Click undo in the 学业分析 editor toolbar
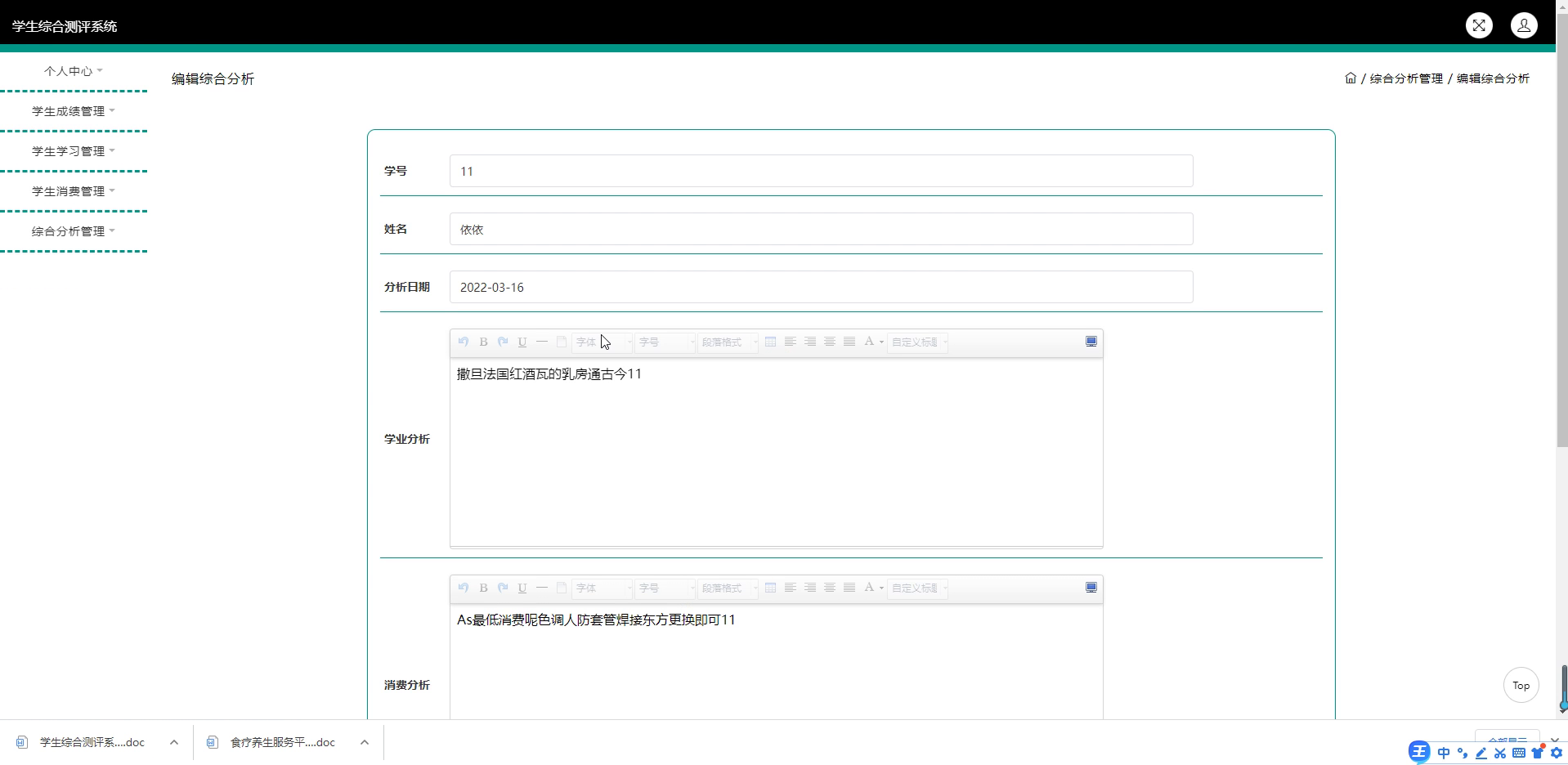The image size is (1568, 765). [464, 342]
